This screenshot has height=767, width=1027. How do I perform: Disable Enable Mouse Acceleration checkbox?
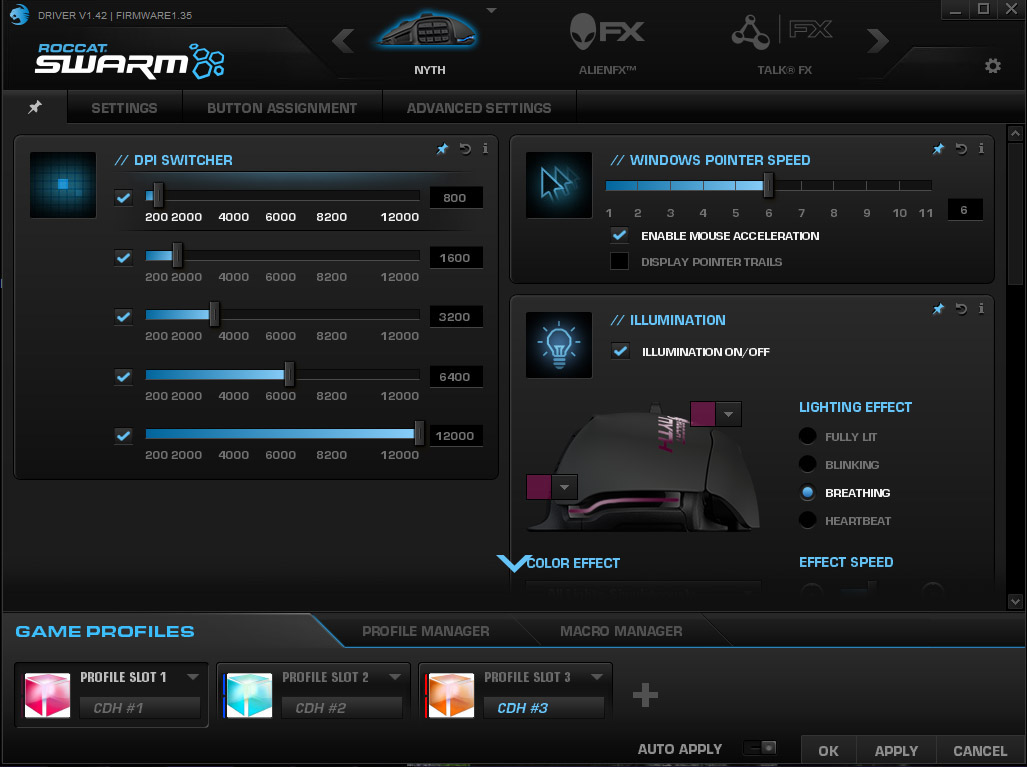click(620, 236)
